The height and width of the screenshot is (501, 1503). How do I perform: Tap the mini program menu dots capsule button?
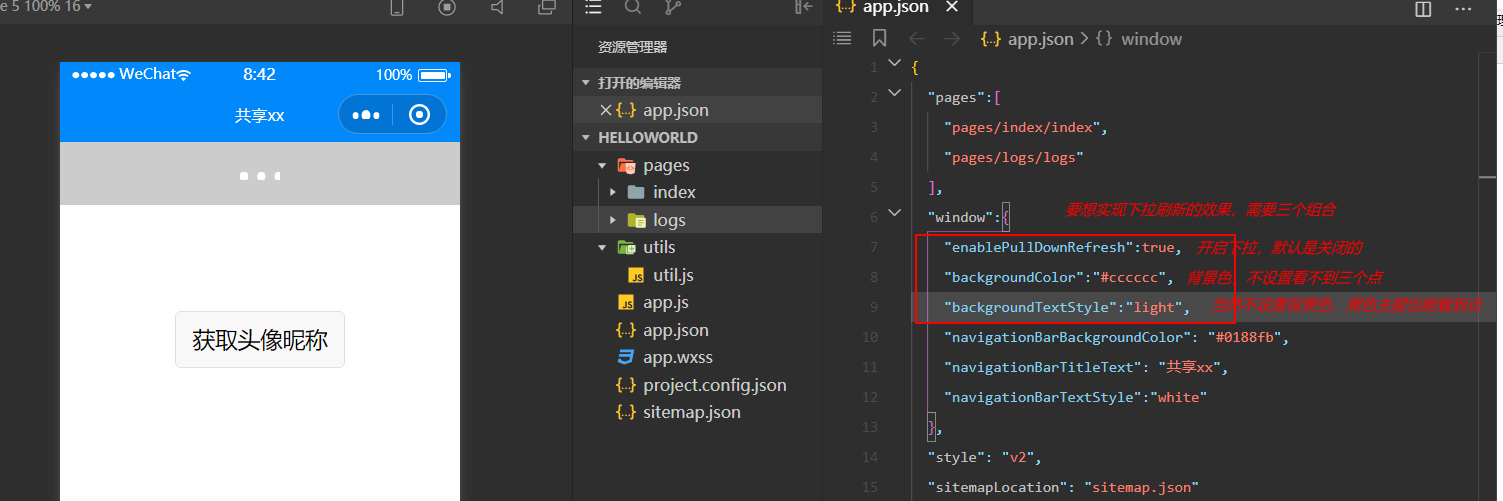click(x=366, y=115)
